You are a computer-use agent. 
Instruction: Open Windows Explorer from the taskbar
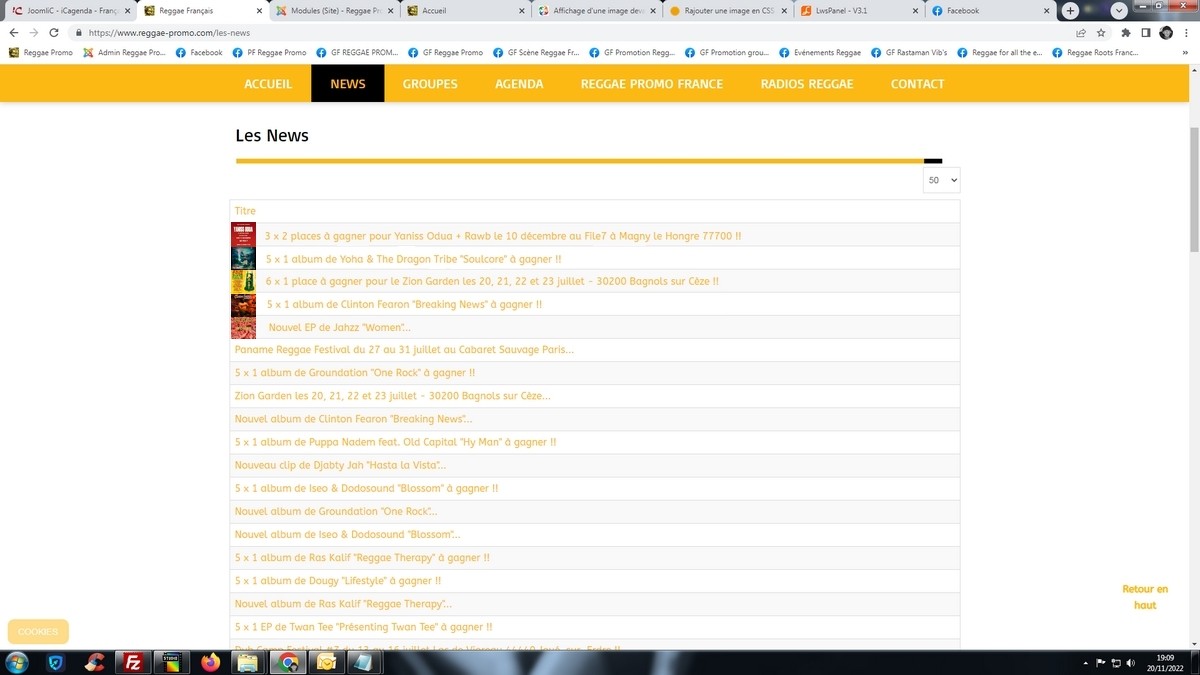[x=249, y=662]
